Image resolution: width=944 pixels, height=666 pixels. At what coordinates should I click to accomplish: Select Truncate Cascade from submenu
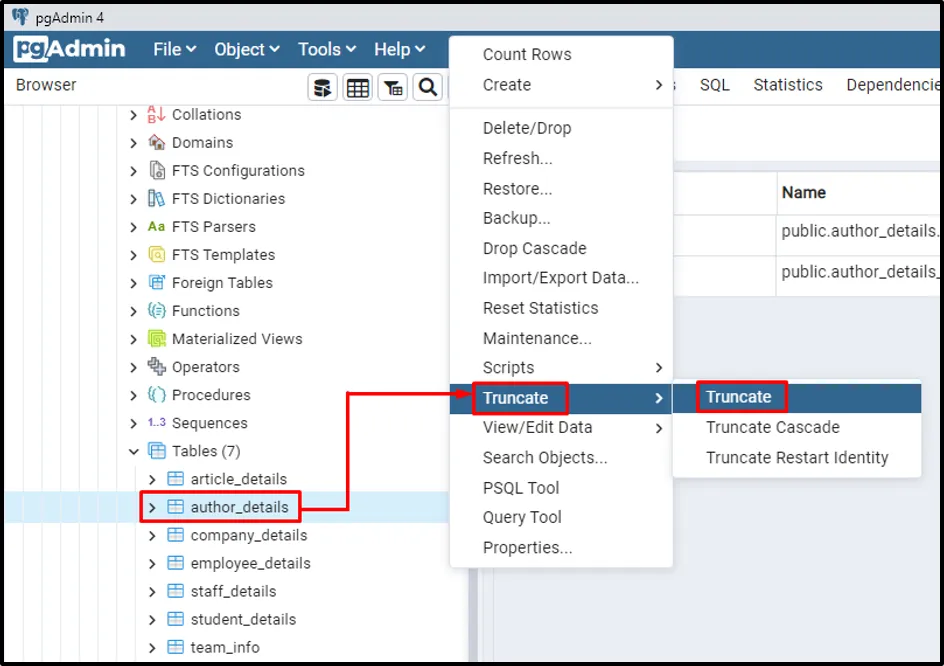point(772,427)
